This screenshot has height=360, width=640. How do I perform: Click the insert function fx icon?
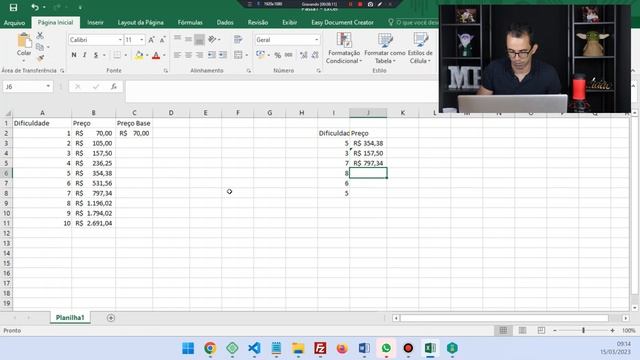tap(114, 87)
